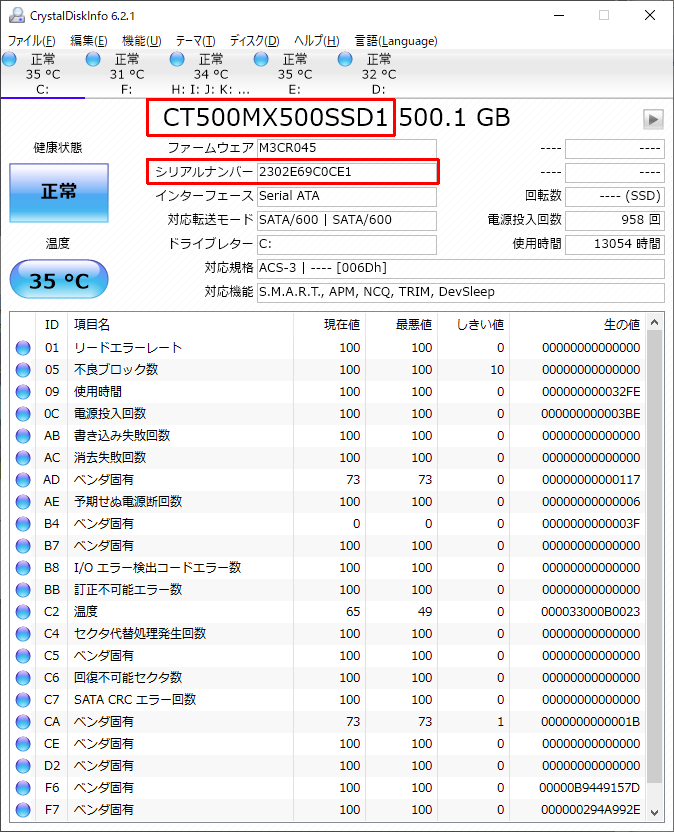674x832 pixels.
Task: Click status dot for 0C 電源投入回数
Action: (x=23, y=414)
